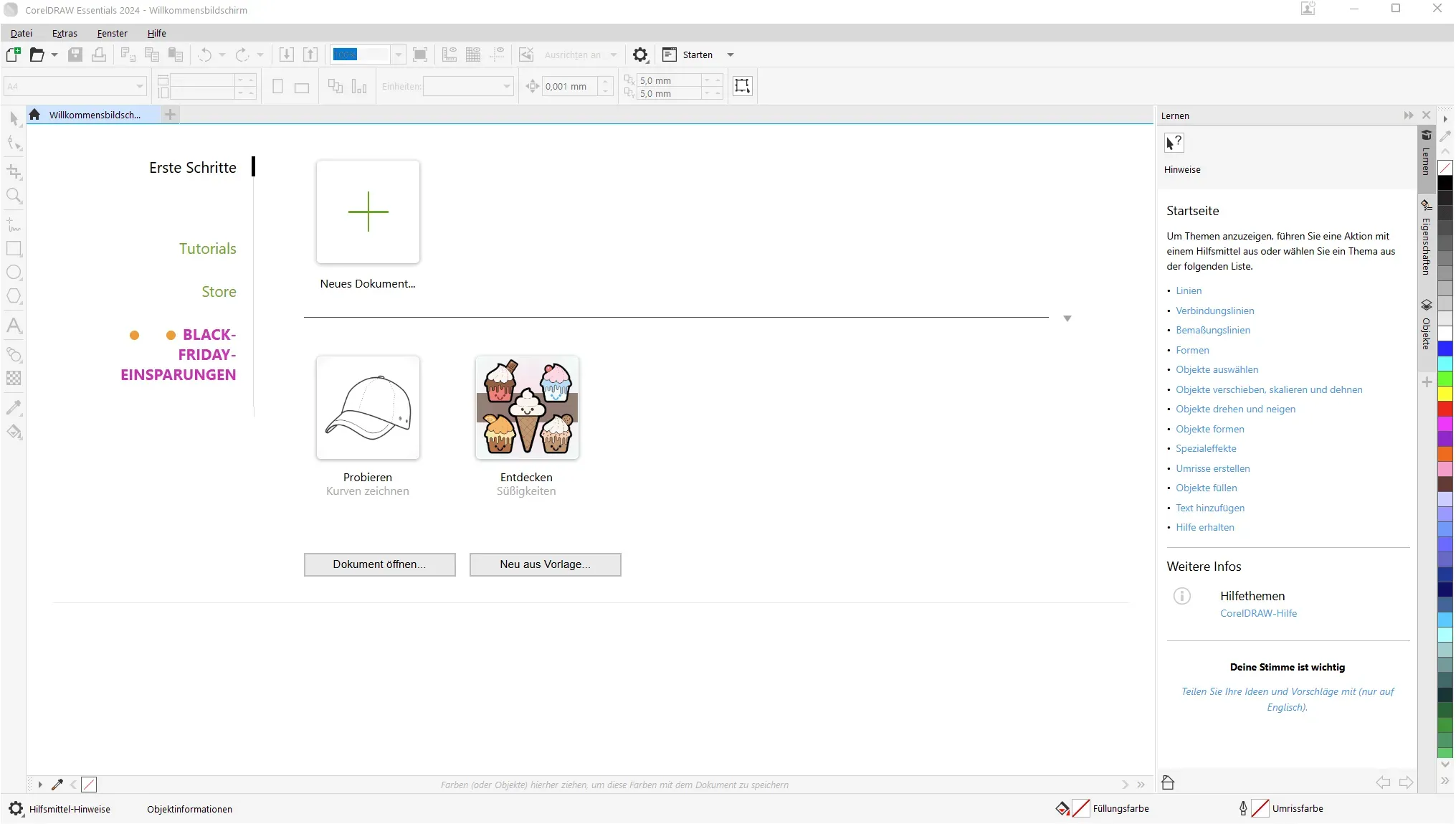Add a new tab with plus button
Screen dimensions: 1456x824
[x=170, y=115]
